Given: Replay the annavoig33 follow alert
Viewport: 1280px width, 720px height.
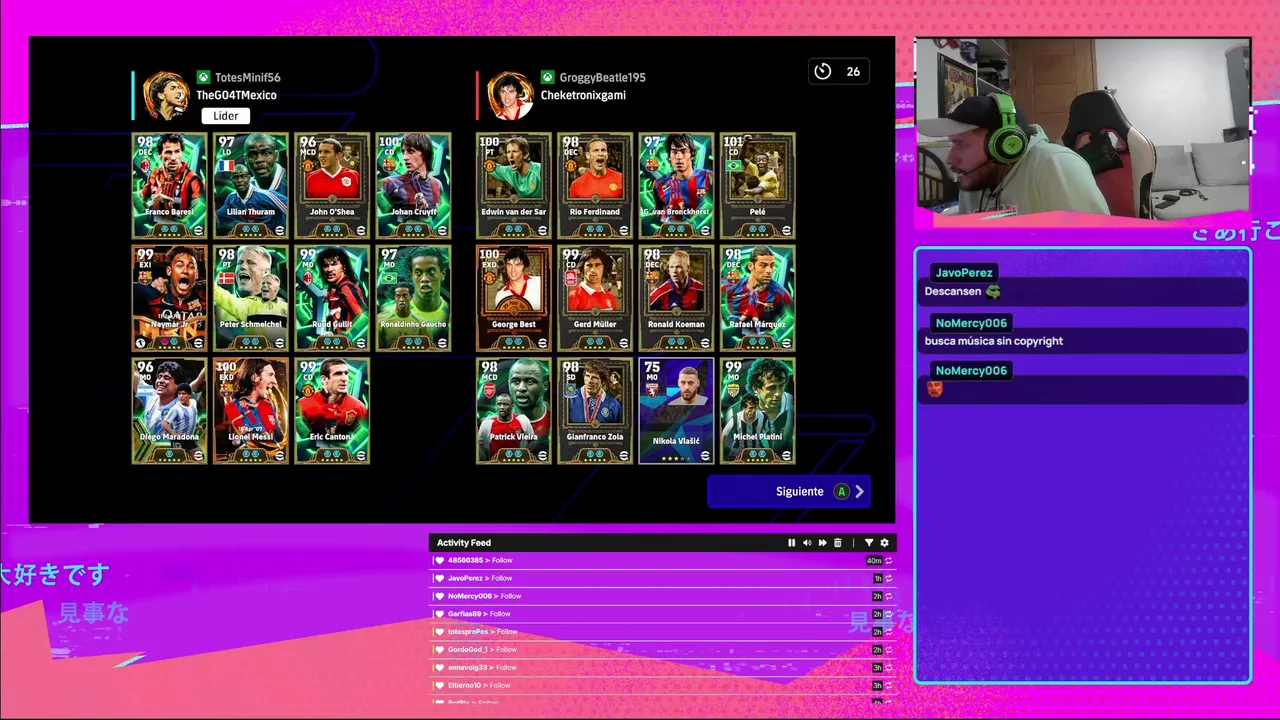Looking at the screenshot, I should [x=888, y=668].
